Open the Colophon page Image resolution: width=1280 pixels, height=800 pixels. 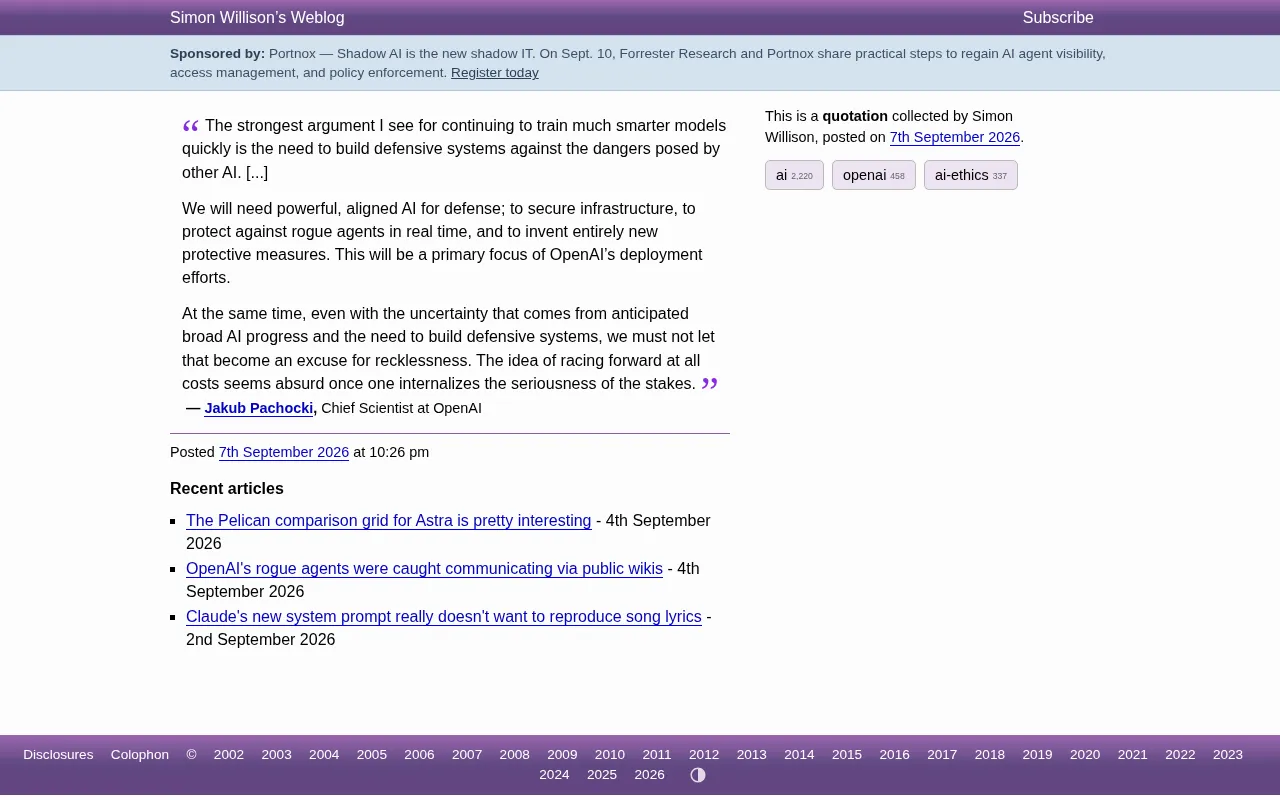(140, 755)
